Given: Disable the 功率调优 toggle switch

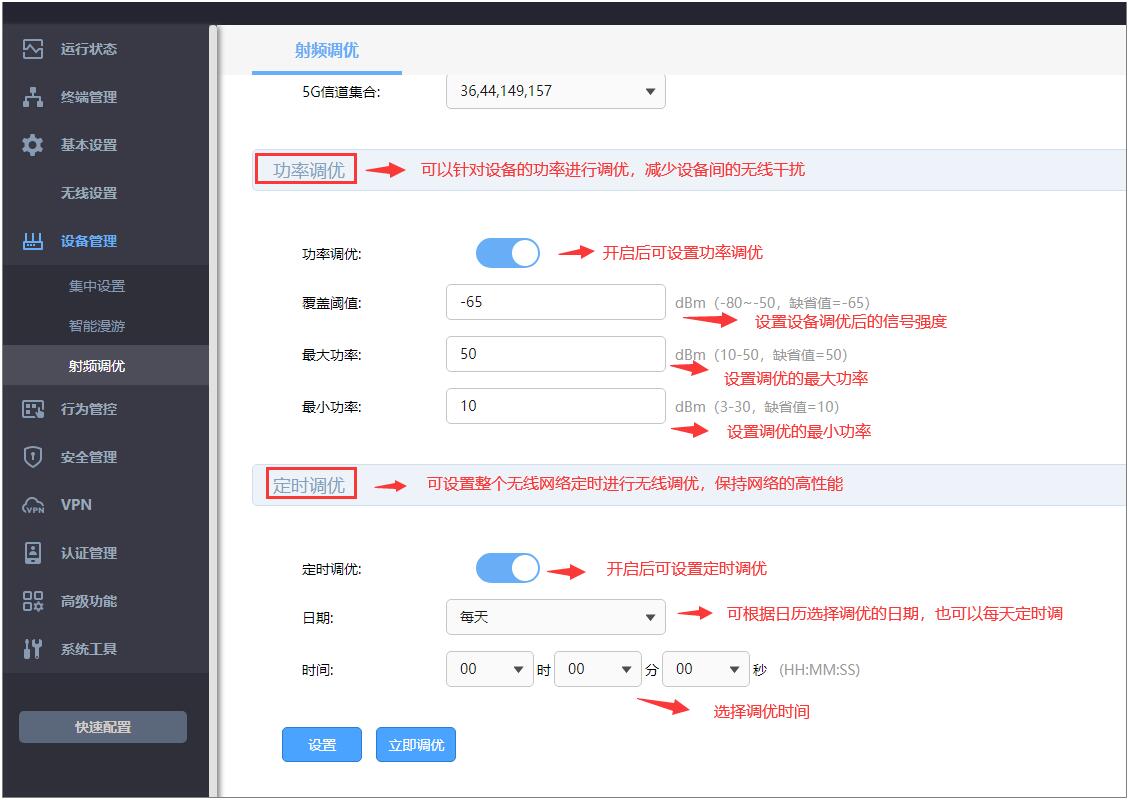Looking at the screenshot, I should click(508, 253).
